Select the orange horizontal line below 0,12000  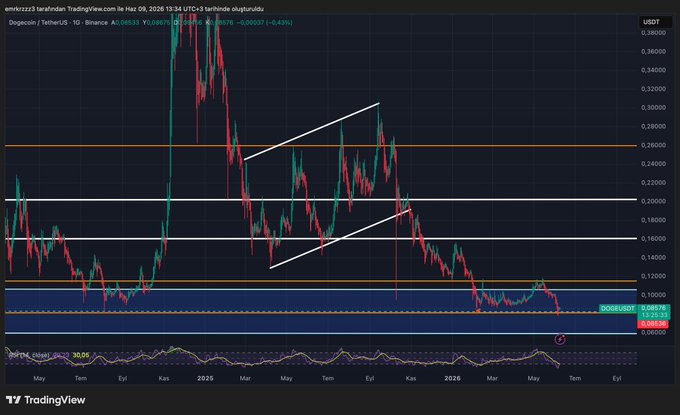click(321, 281)
